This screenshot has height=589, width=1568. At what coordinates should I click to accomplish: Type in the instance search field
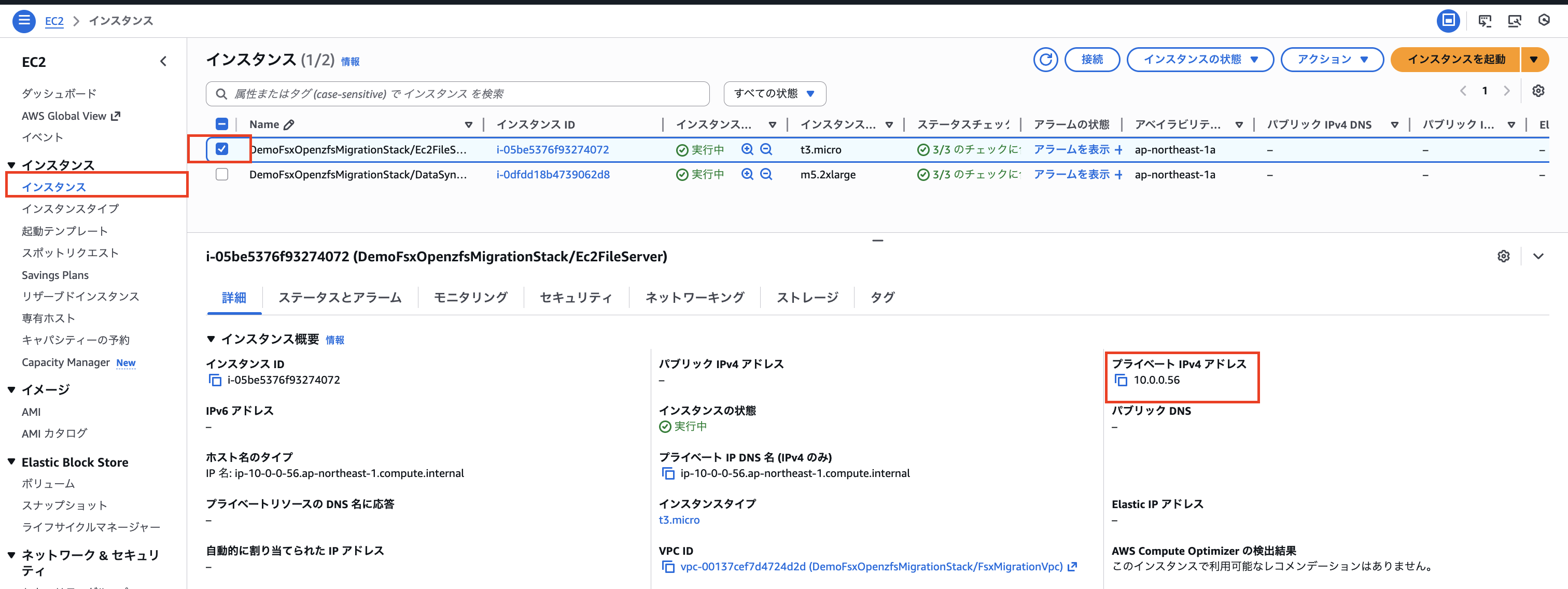pos(456,94)
